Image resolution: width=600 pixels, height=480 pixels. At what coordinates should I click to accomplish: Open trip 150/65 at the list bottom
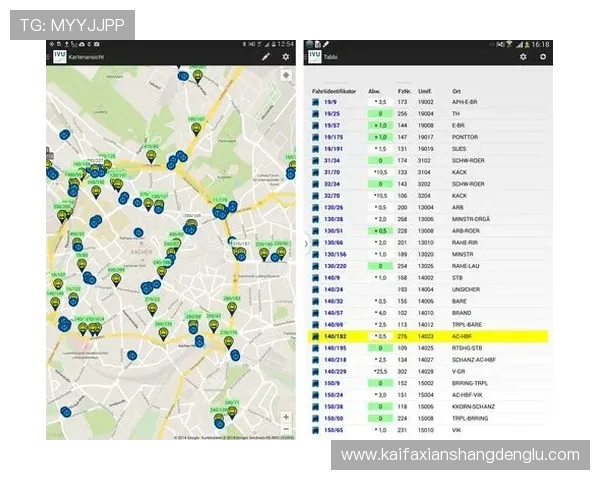pos(334,430)
